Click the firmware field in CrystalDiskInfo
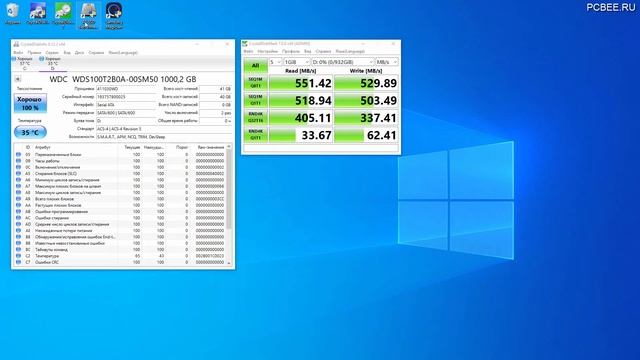The image size is (640, 360). [x=126, y=89]
